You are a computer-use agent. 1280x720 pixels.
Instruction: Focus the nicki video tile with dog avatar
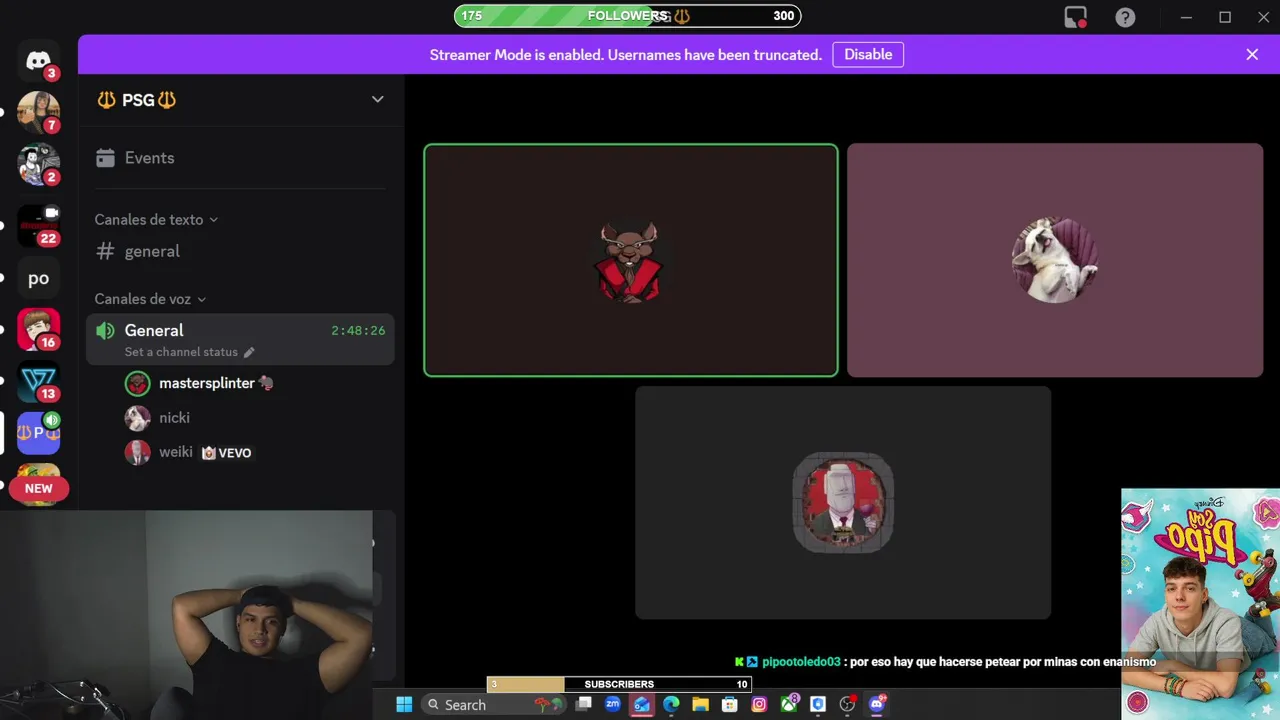1055,260
